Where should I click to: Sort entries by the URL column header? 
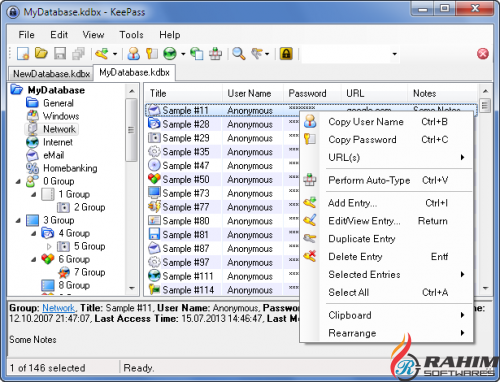click(374, 93)
